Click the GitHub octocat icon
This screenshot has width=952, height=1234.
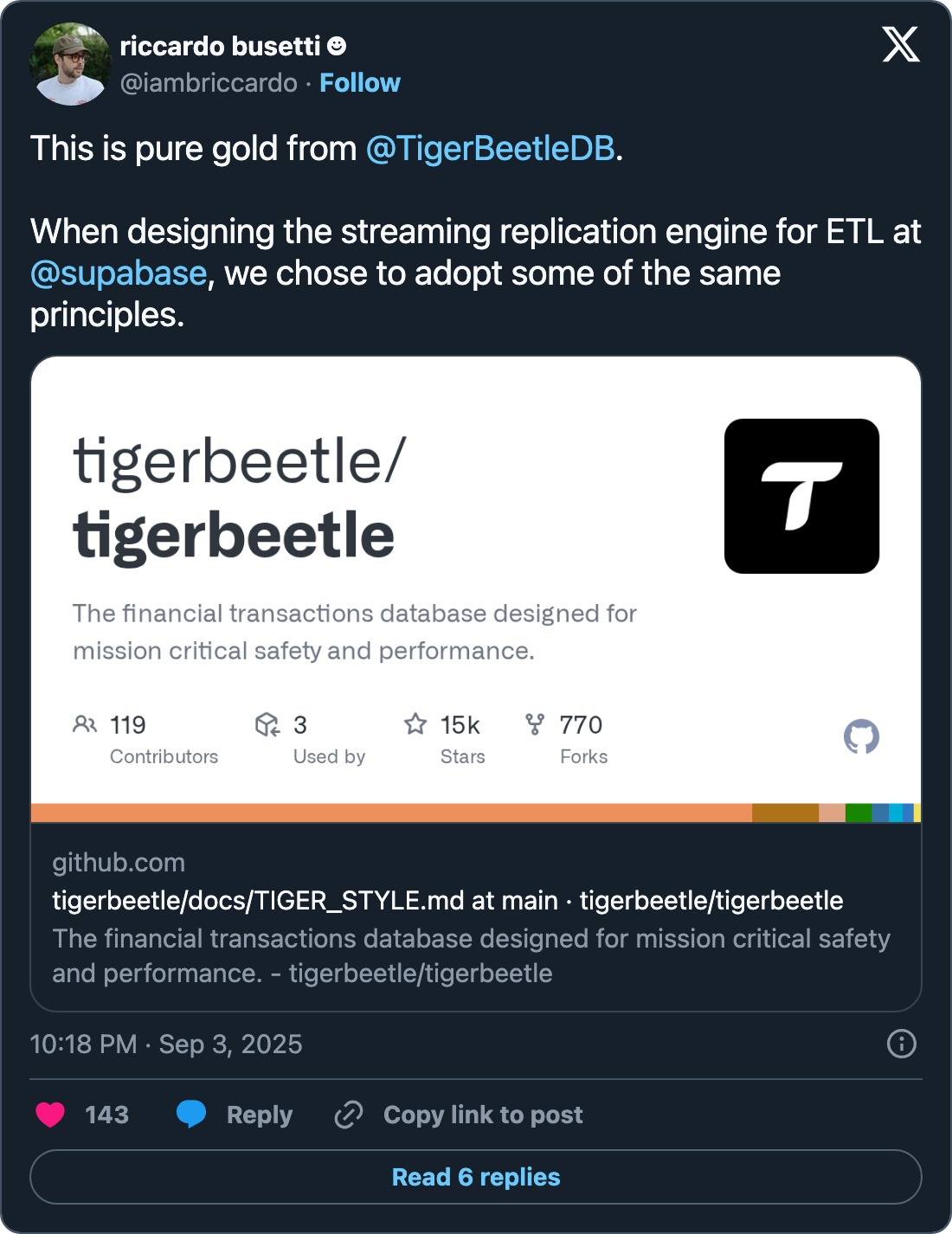(861, 737)
